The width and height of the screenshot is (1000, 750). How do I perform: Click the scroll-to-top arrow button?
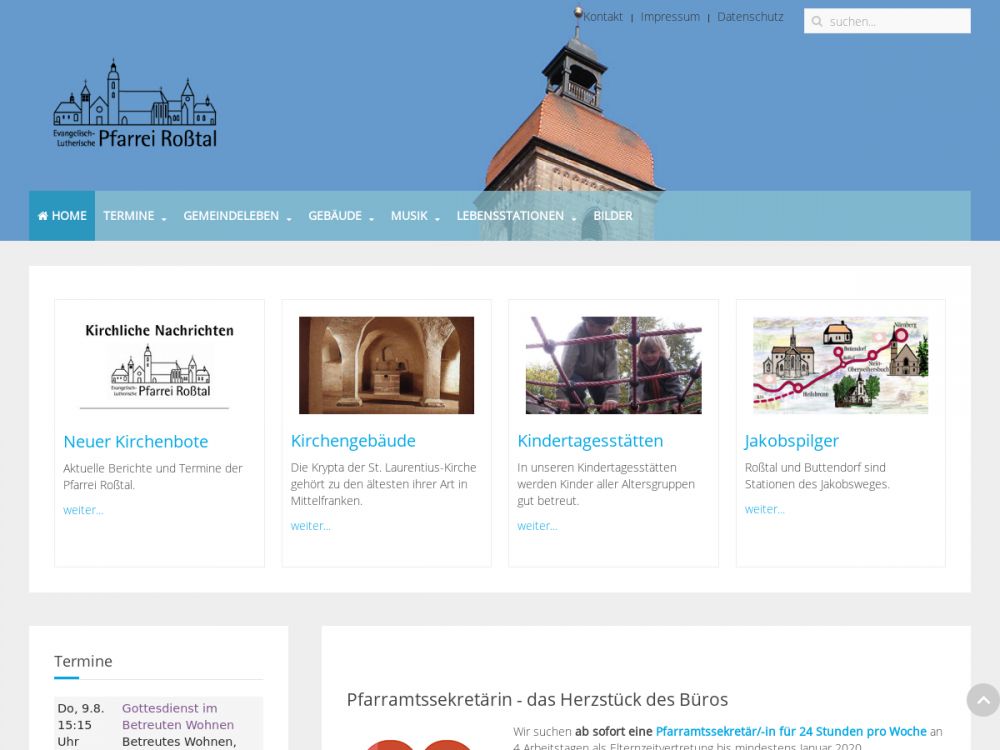point(982,700)
